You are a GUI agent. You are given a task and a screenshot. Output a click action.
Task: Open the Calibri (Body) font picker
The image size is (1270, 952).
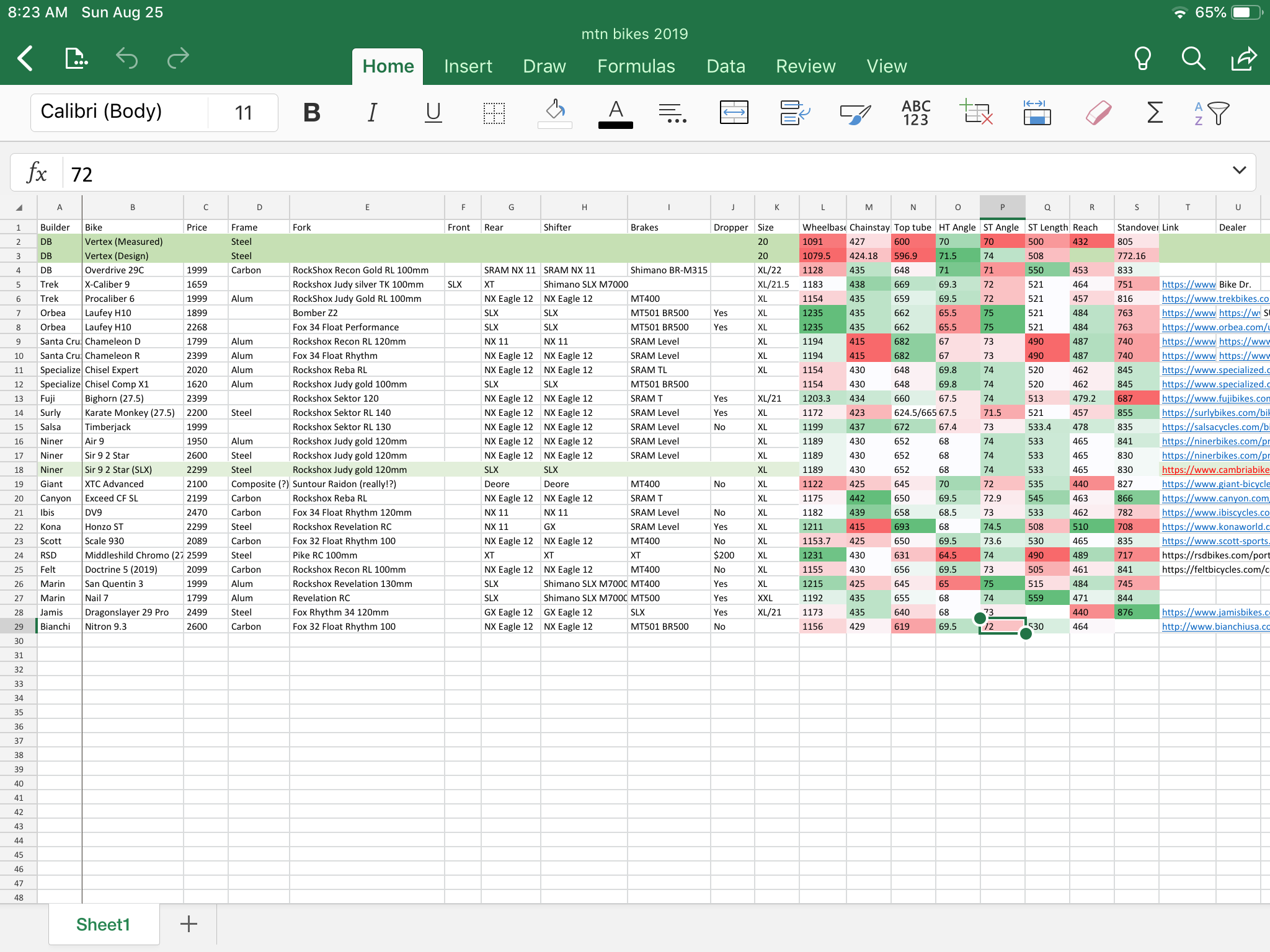click(119, 112)
